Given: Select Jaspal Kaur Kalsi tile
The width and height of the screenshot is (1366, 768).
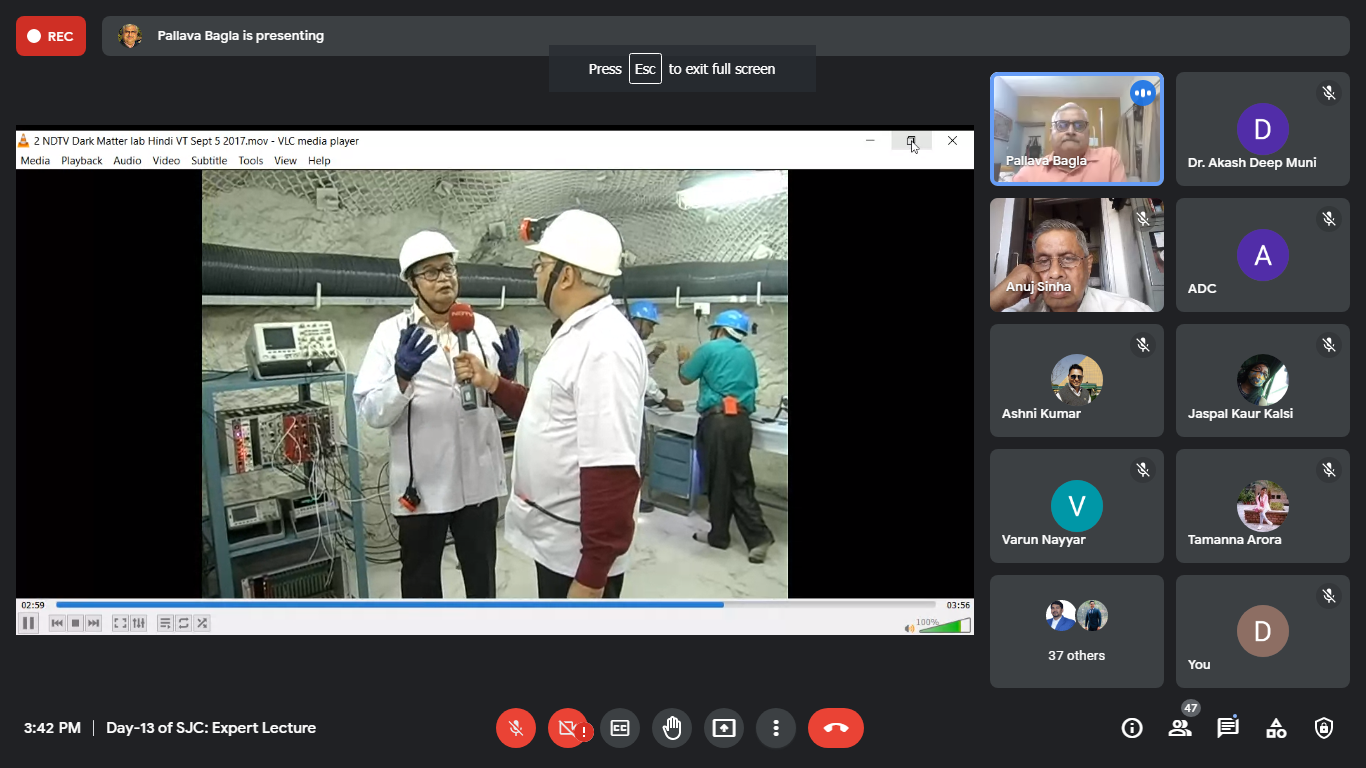Looking at the screenshot, I should pyautogui.click(x=1263, y=380).
